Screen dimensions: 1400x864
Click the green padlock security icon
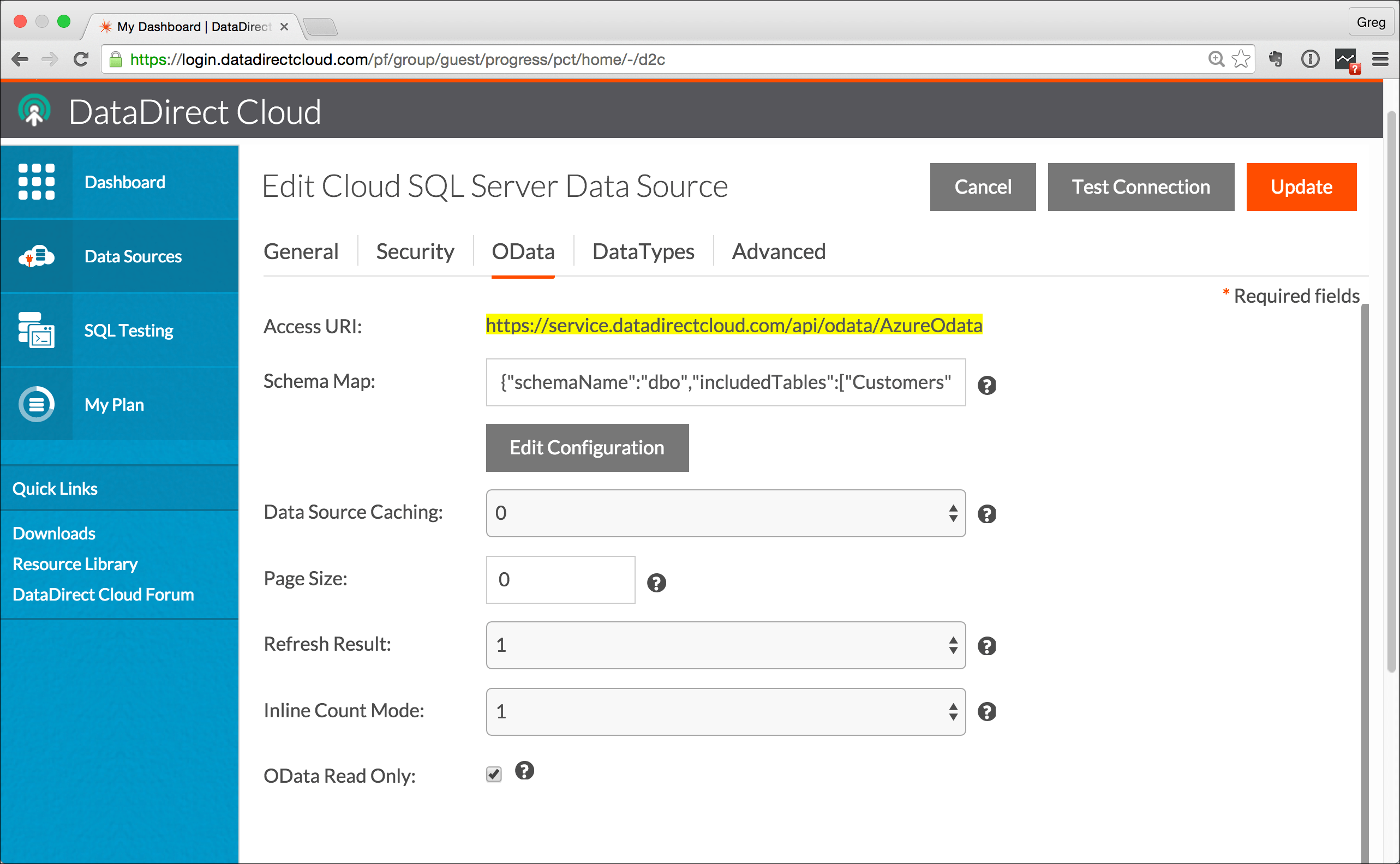[116, 59]
